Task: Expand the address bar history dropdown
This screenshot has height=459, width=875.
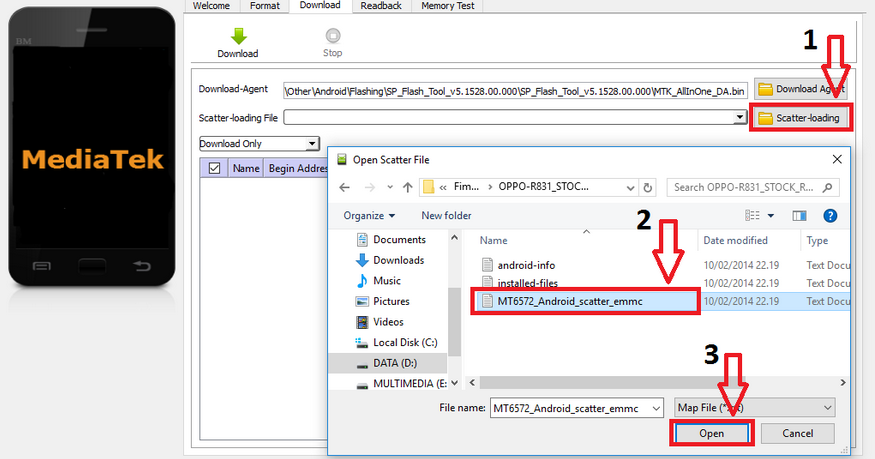Action: click(x=630, y=188)
